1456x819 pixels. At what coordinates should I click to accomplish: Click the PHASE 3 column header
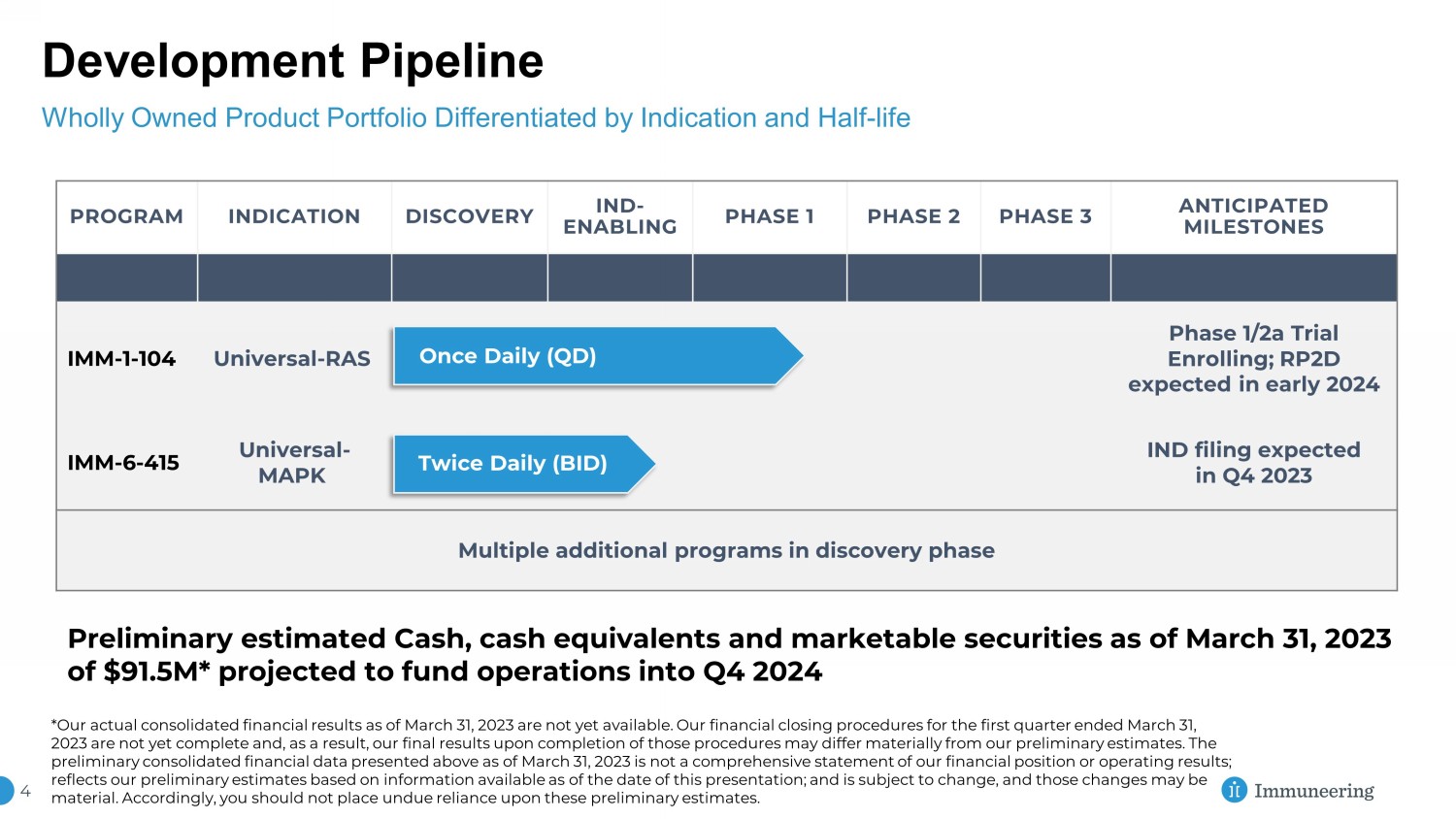click(1045, 216)
